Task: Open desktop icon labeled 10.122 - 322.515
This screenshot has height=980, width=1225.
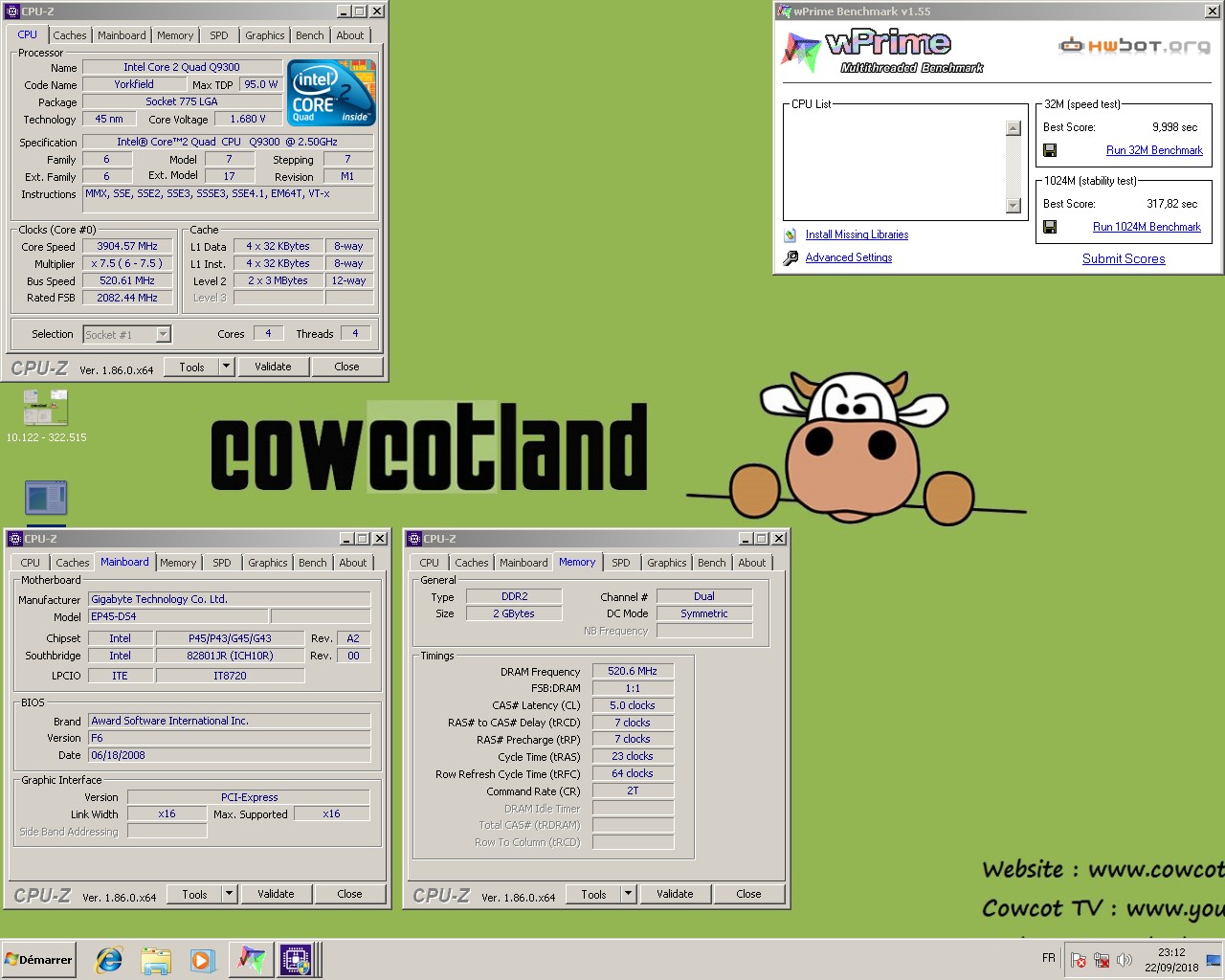Action: (46, 409)
